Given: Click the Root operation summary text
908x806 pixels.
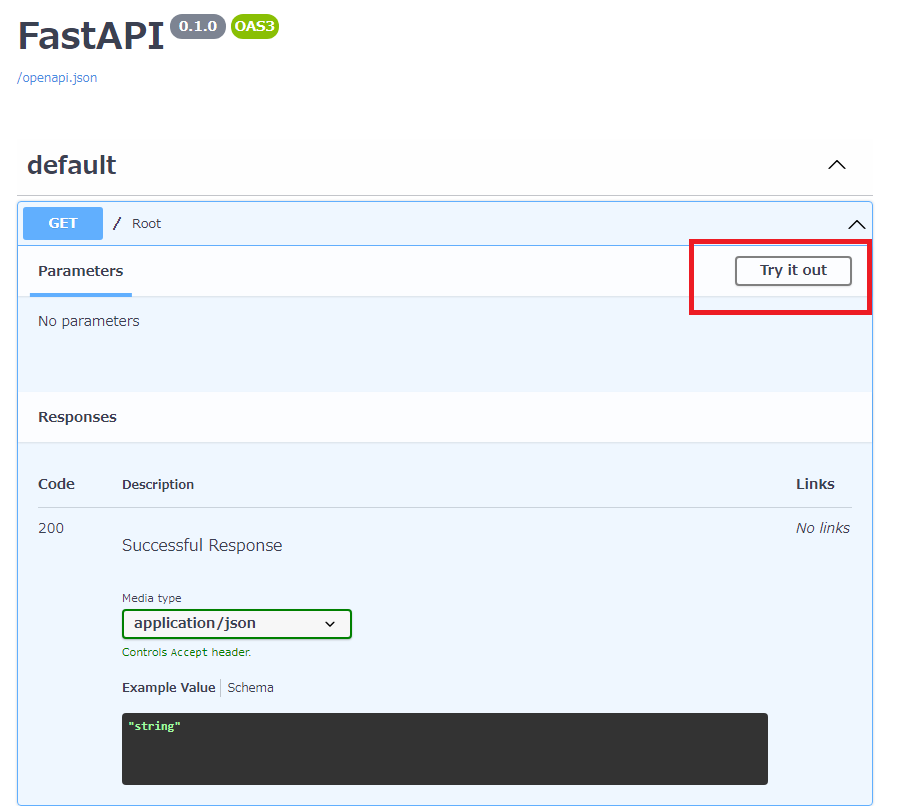Looking at the screenshot, I should [x=146, y=224].
